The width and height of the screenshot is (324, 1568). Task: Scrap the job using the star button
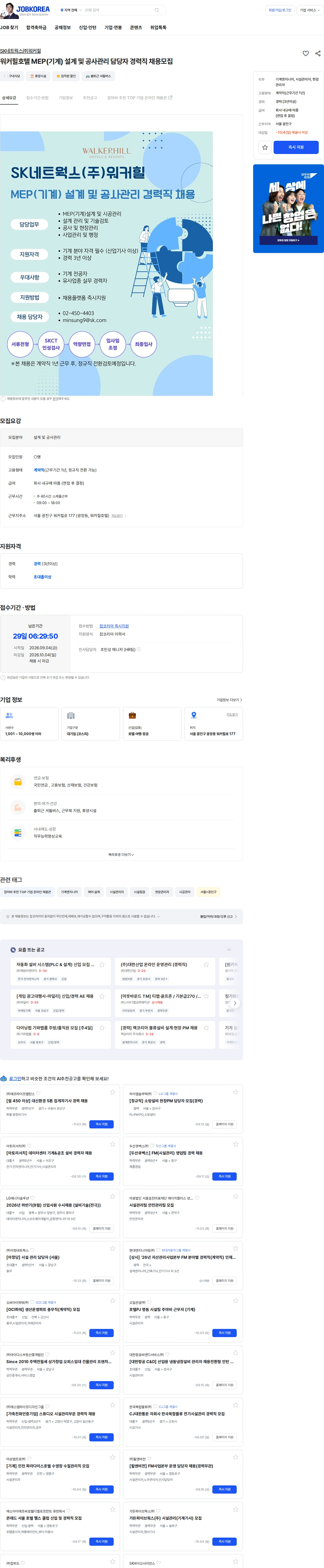coord(265,147)
